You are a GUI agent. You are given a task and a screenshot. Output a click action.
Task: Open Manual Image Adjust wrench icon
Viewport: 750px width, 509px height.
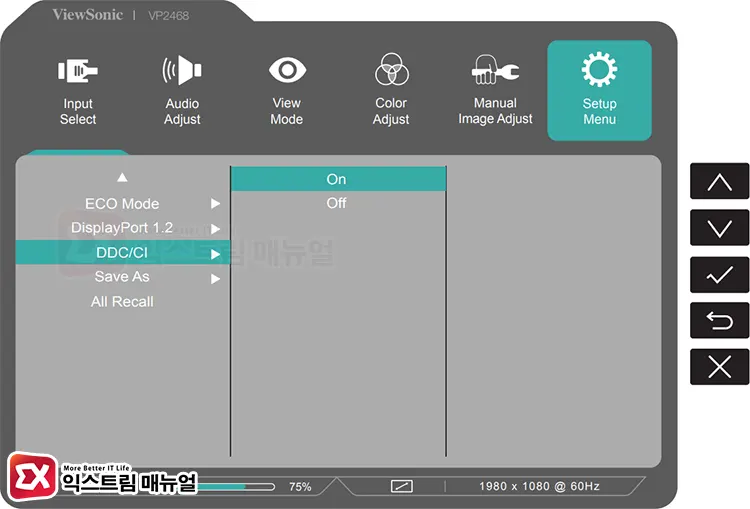tap(495, 71)
